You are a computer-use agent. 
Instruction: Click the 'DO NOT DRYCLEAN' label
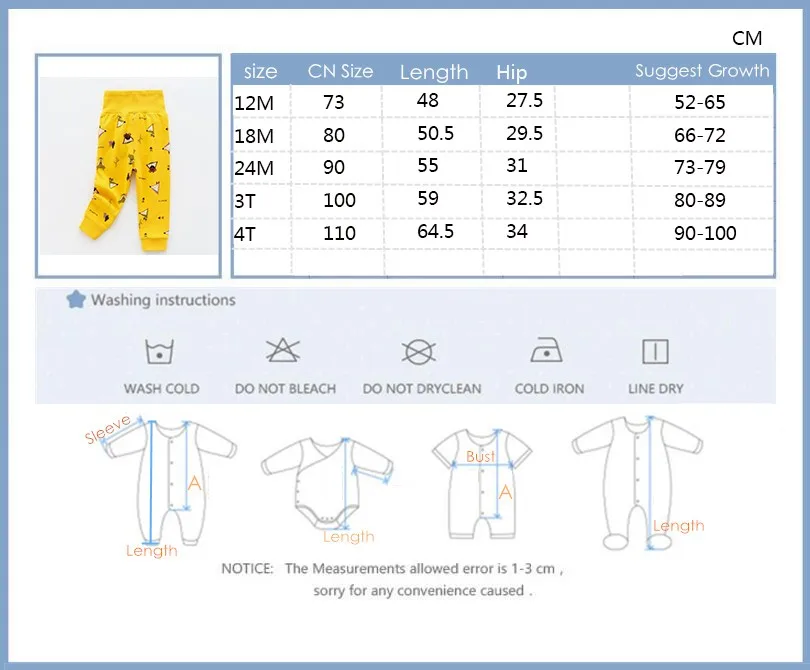[422, 388]
